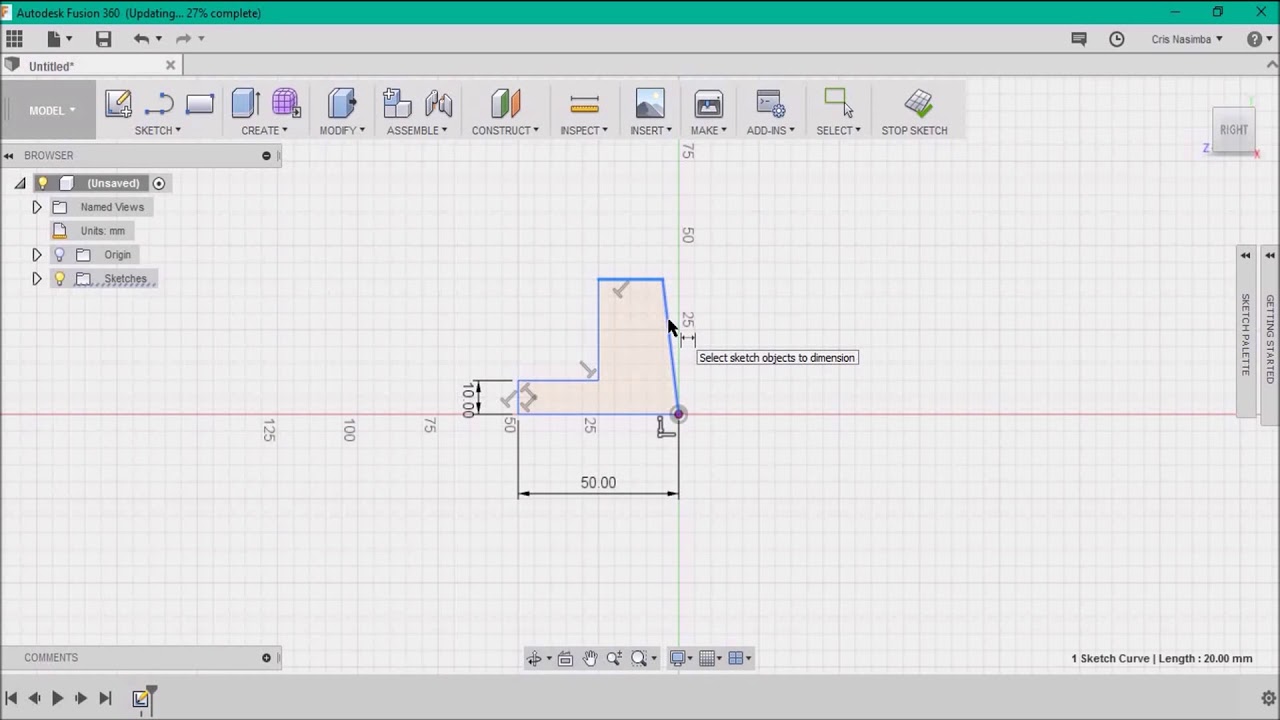
Task: Open the comments notification icon
Action: 1078,39
